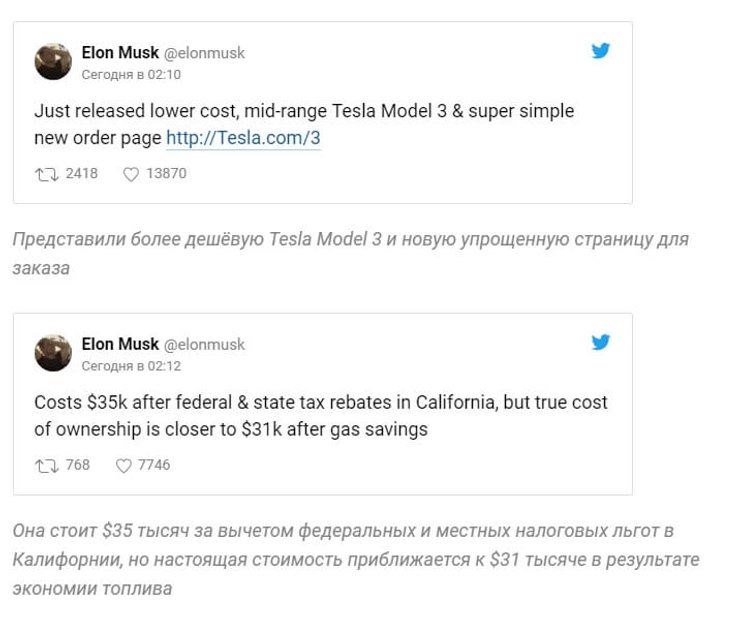Open Elon Musk avatar in the 02:12 tweet
The width and height of the screenshot is (740, 618).
point(53,353)
